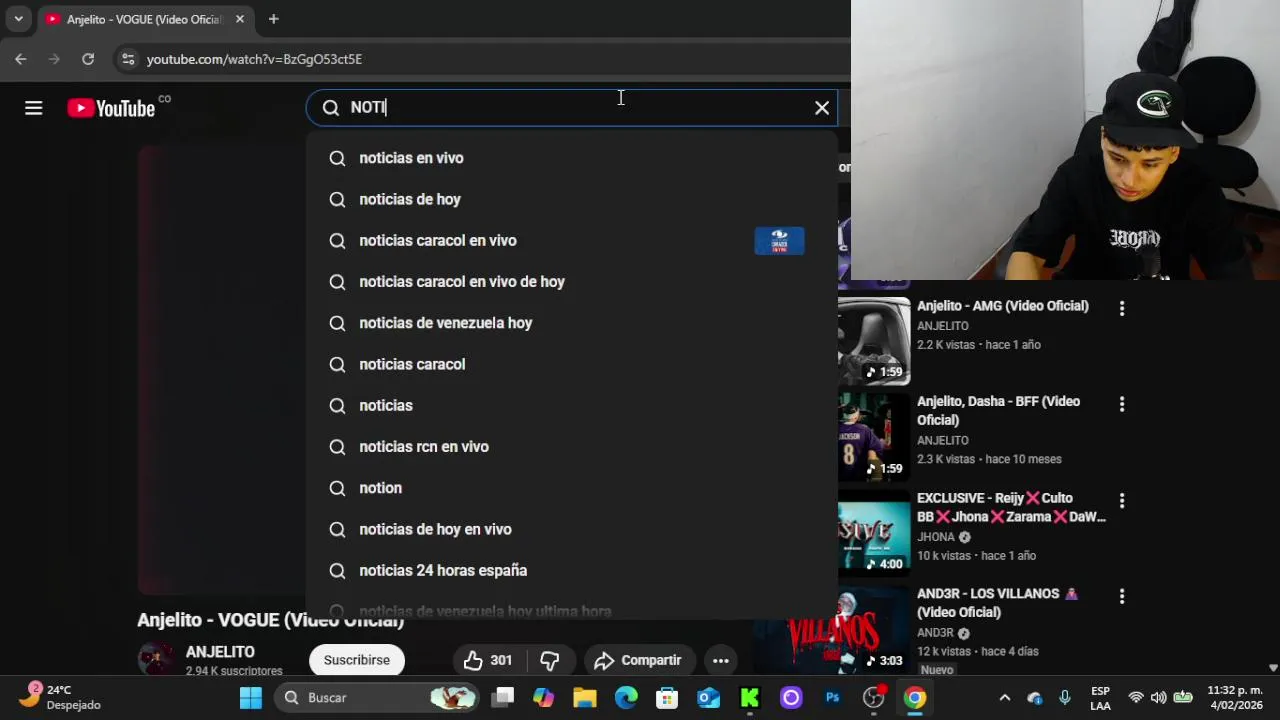
Task: Open Task View from the taskbar
Action: (503, 698)
